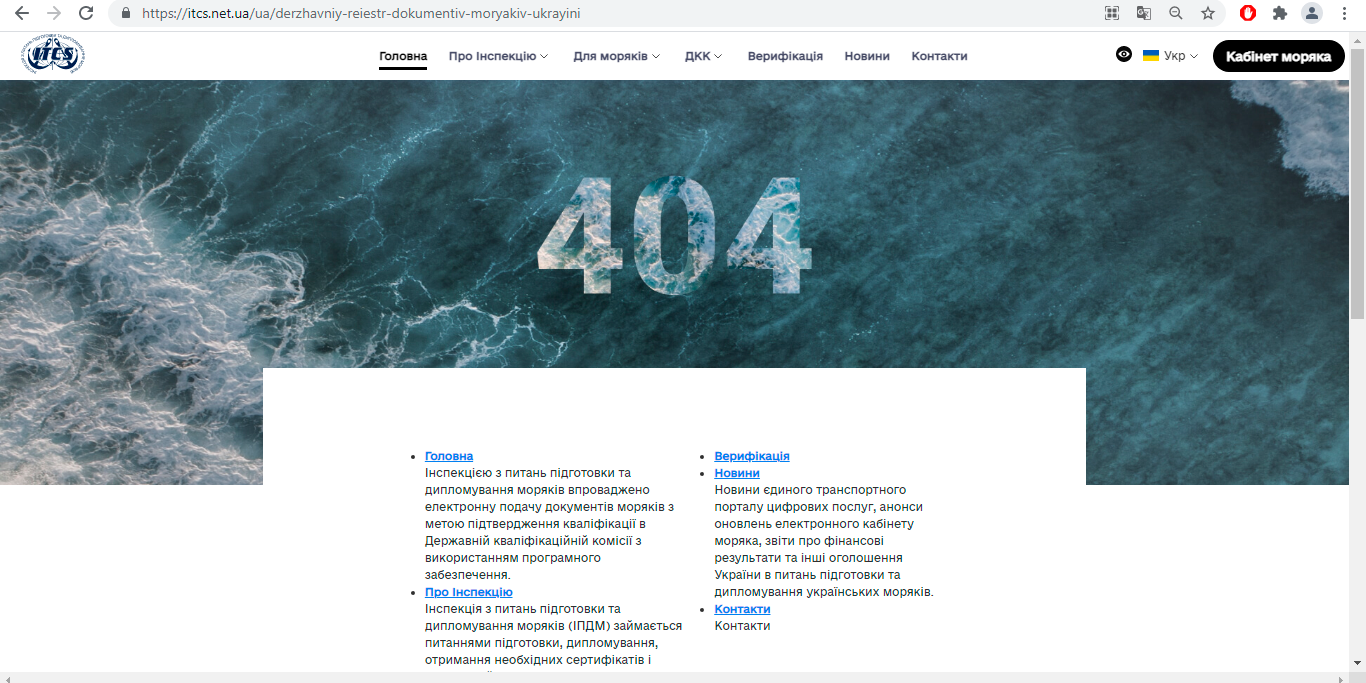Expand the Для моряків dropdown
The image size is (1366, 683).
pyautogui.click(x=616, y=56)
